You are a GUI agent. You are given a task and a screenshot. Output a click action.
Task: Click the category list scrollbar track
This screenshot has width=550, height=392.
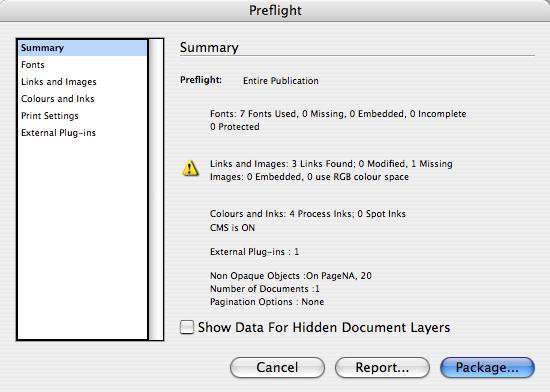pos(156,189)
